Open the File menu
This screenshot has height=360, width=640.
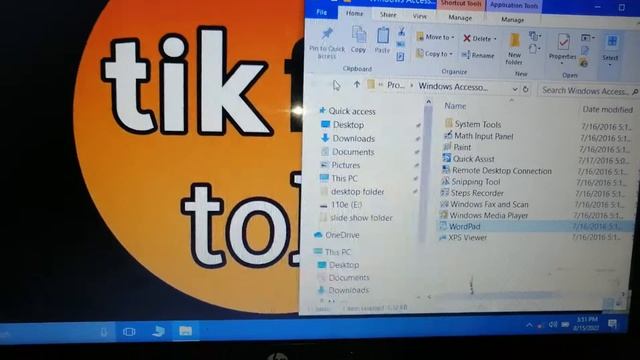322,12
